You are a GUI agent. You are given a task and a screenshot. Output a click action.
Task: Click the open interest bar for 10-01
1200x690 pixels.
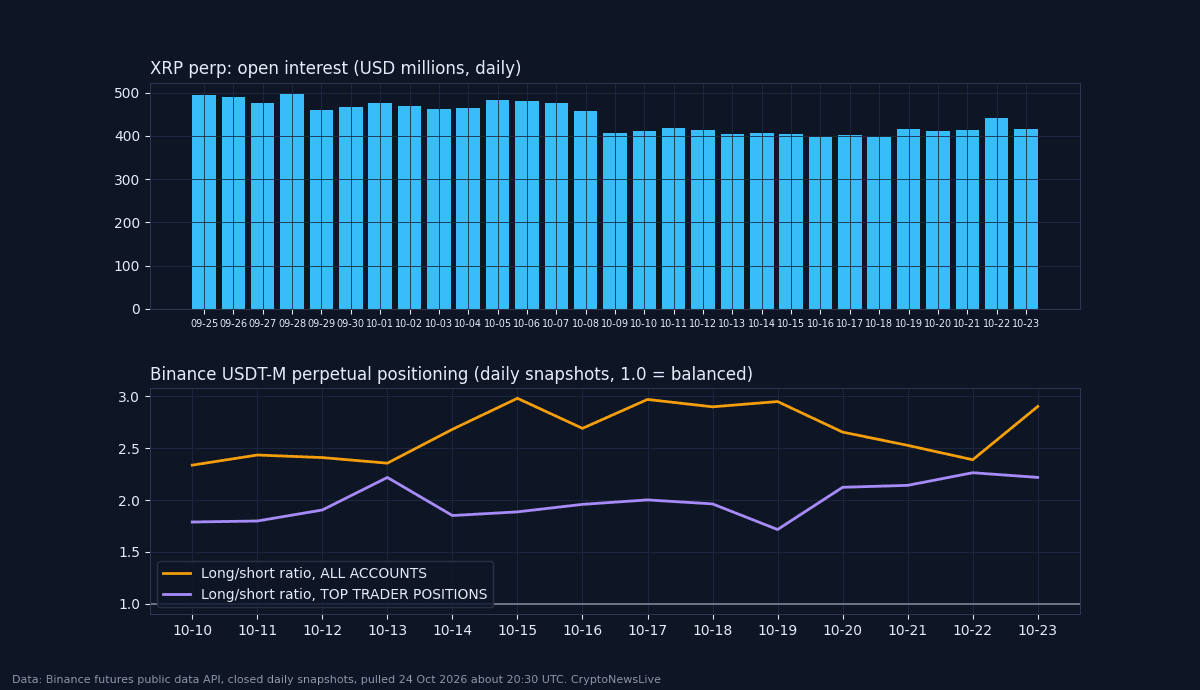pyautogui.click(x=380, y=206)
